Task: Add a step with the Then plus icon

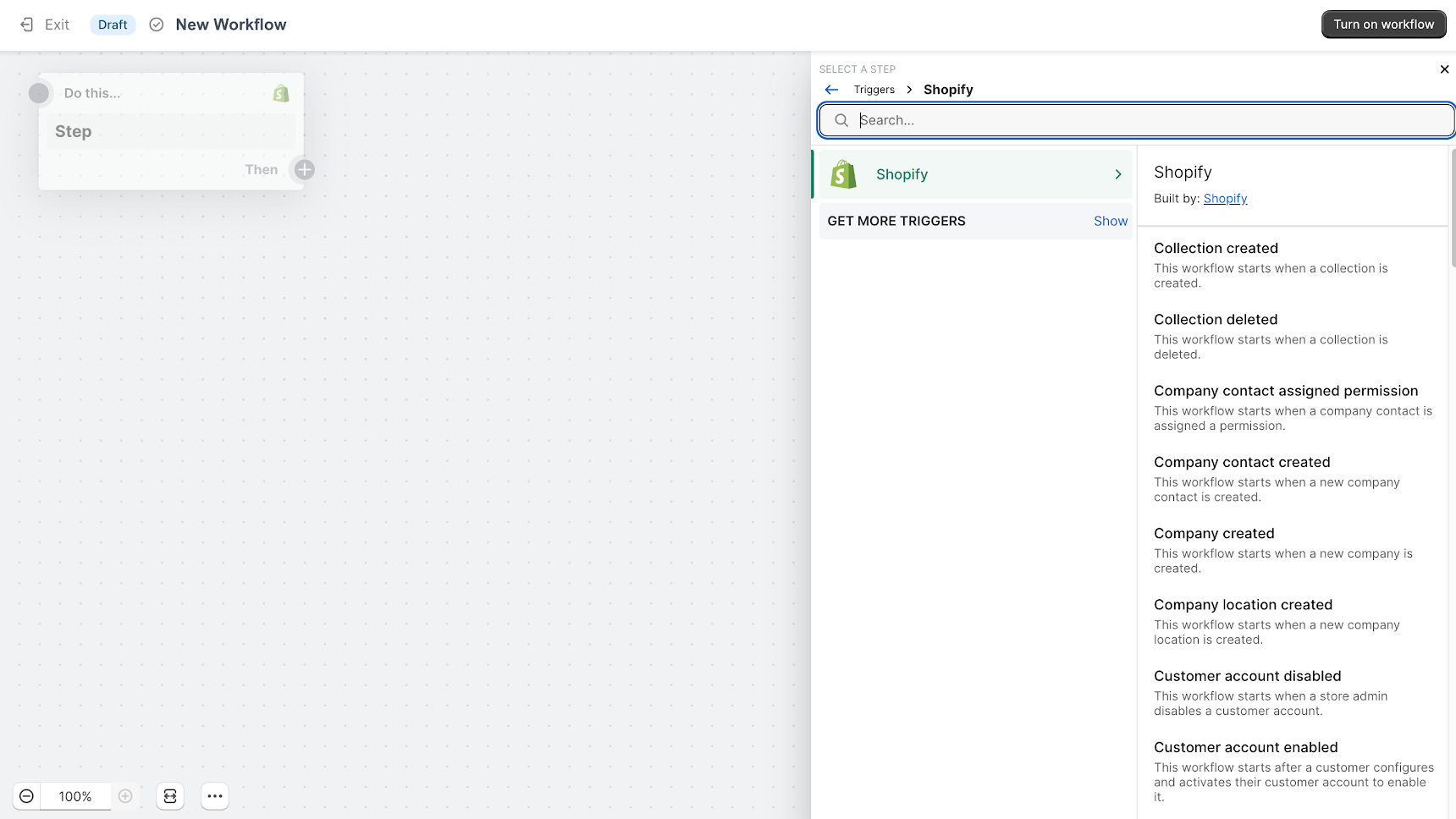Action: click(x=305, y=169)
